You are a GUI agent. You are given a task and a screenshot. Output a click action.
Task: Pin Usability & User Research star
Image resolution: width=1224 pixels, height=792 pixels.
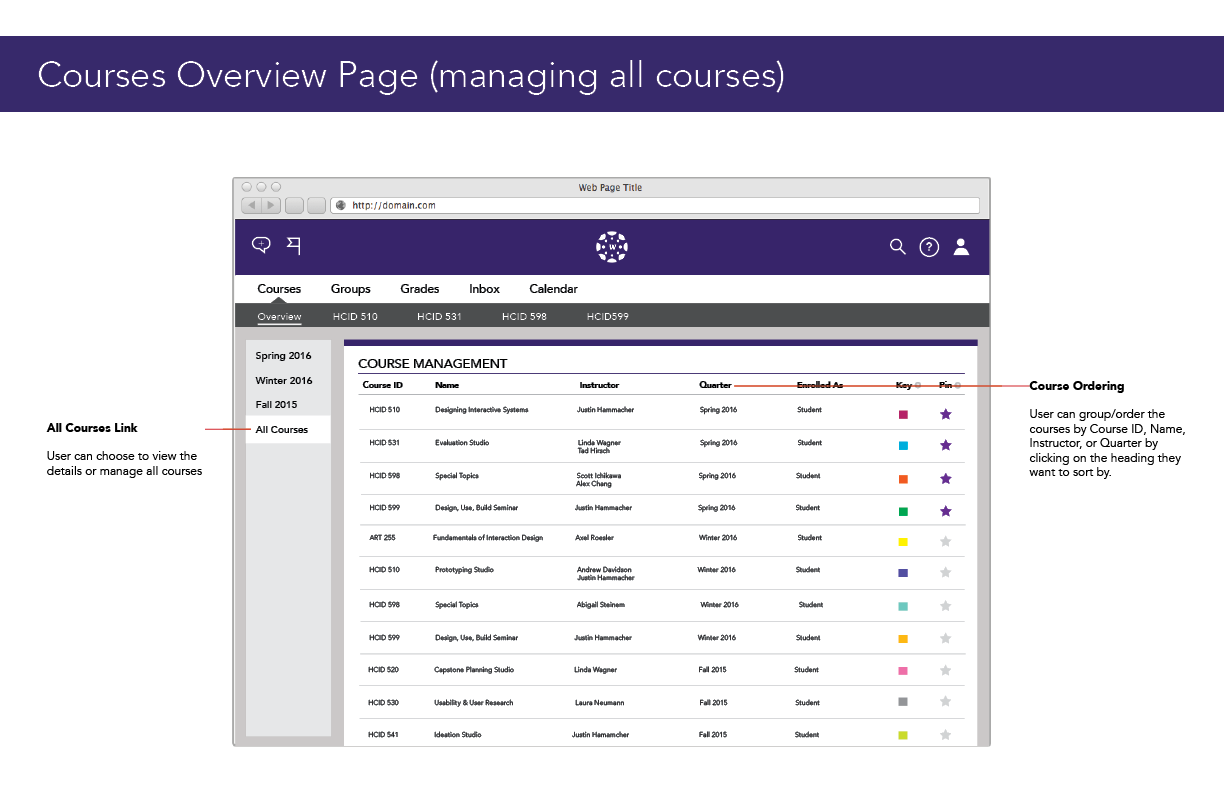[946, 702]
